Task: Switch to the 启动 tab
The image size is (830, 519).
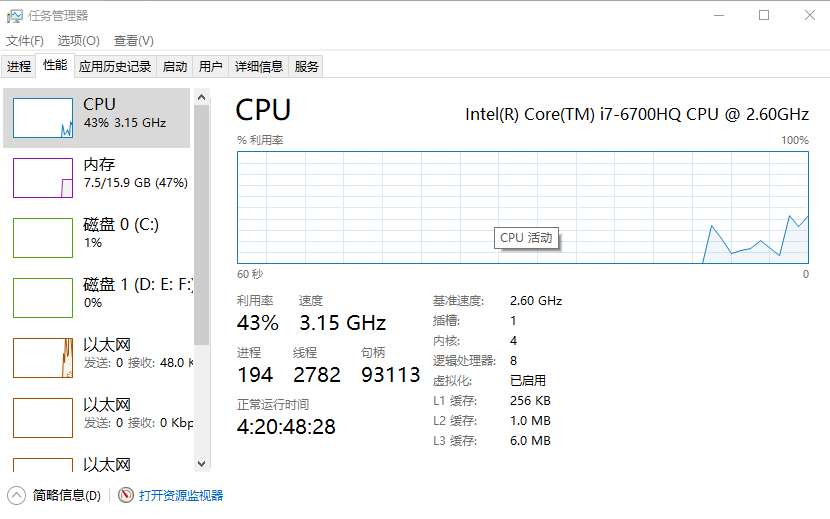Action: tap(175, 67)
